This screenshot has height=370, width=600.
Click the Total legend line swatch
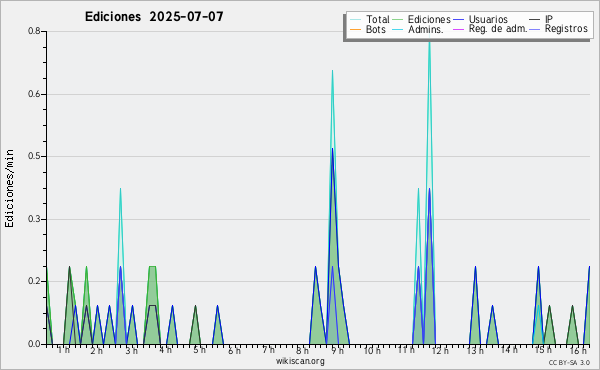click(x=355, y=20)
